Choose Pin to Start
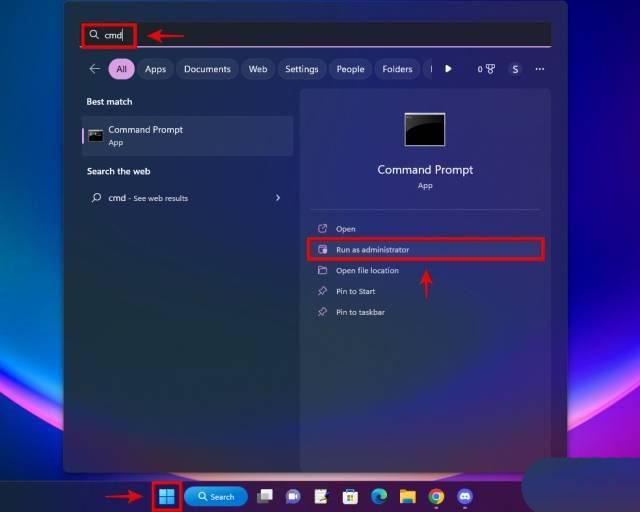The image size is (640, 512). [425, 291]
